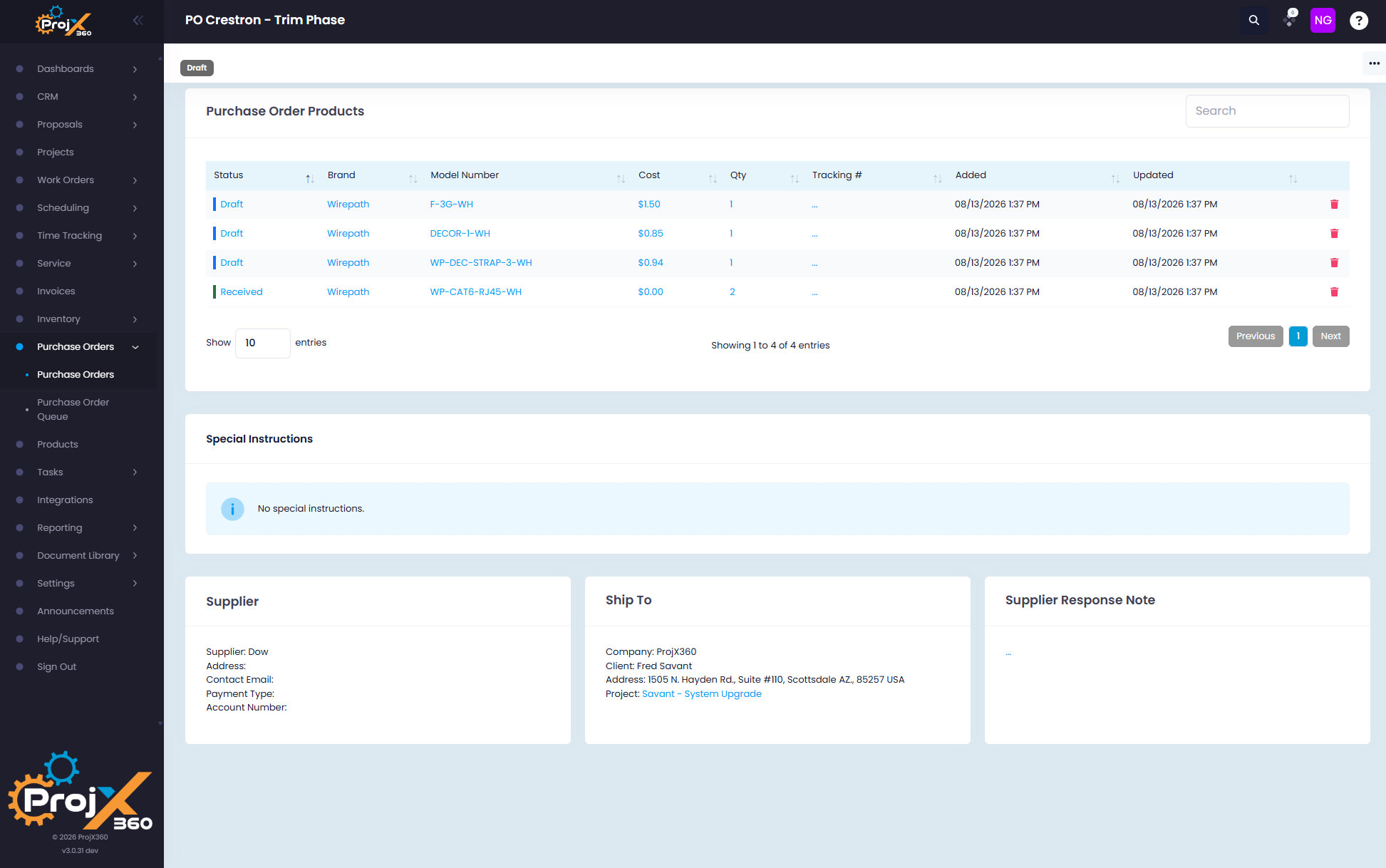Sort table by Added column arrows
Image resolution: width=1386 pixels, height=868 pixels.
[1115, 178]
